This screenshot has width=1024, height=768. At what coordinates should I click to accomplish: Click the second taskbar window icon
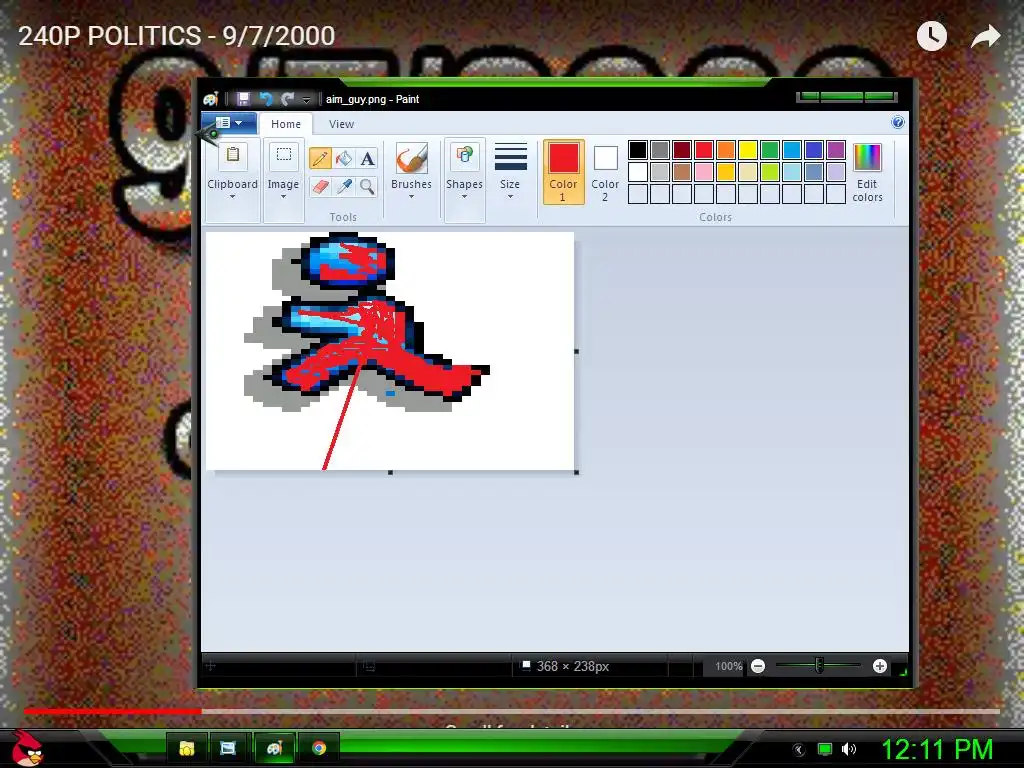click(x=228, y=748)
